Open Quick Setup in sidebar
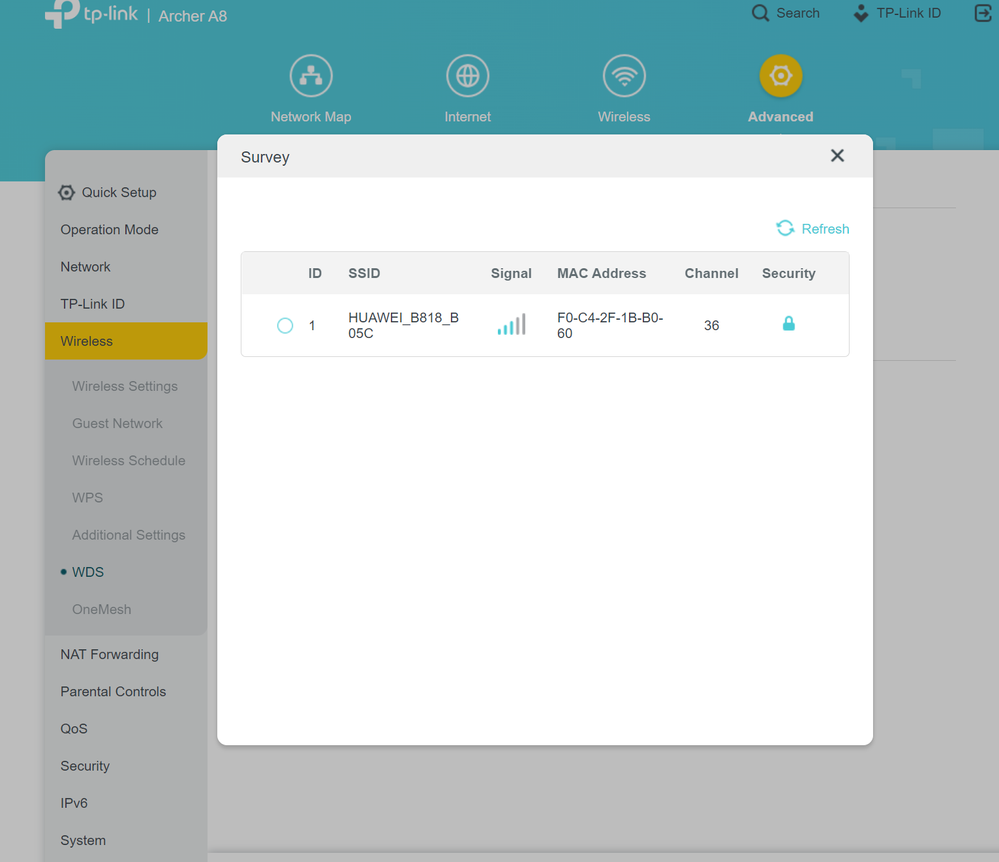 pyautogui.click(x=118, y=192)
